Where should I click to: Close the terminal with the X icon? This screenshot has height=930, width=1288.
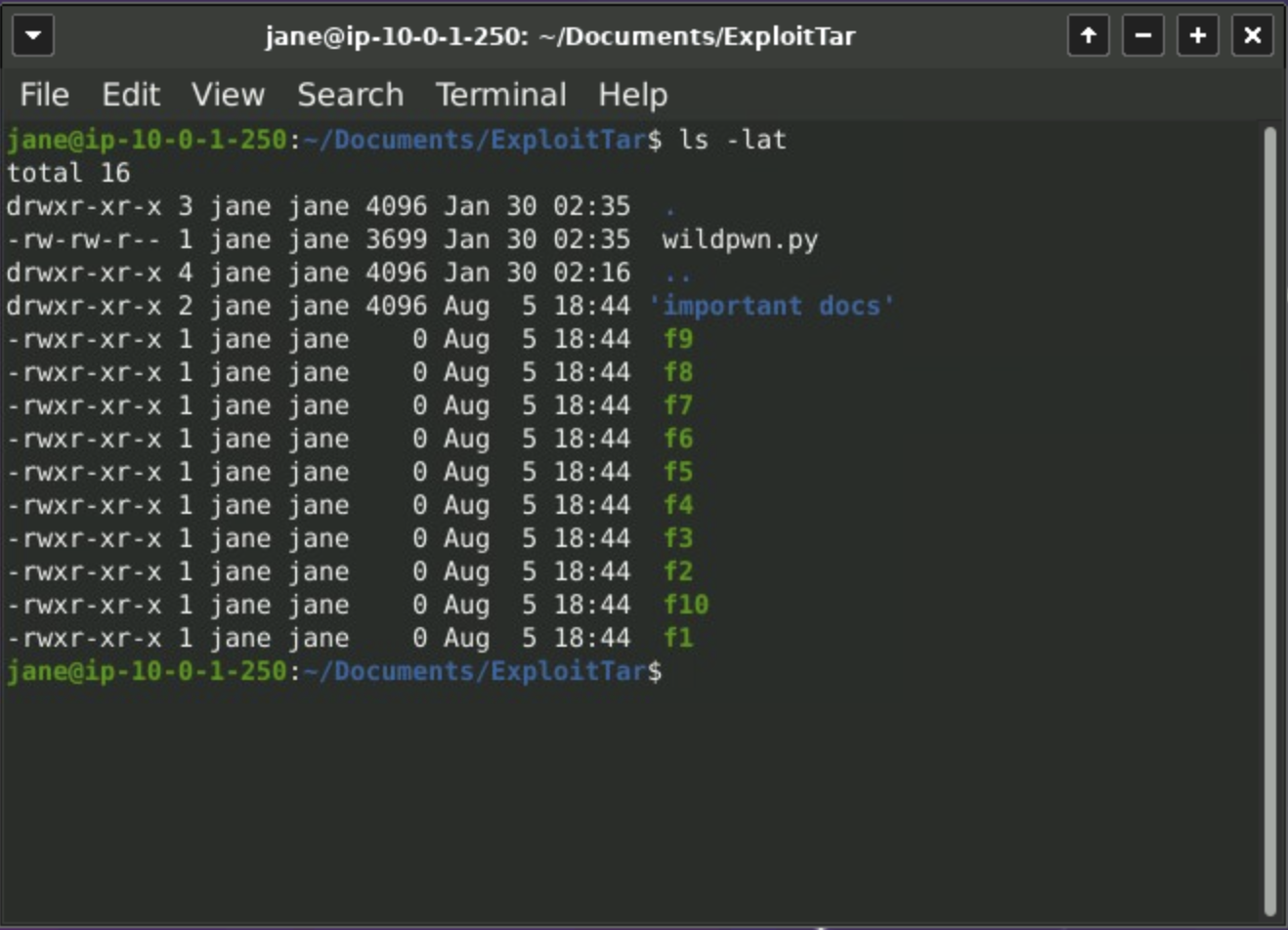pos(1252,35)
